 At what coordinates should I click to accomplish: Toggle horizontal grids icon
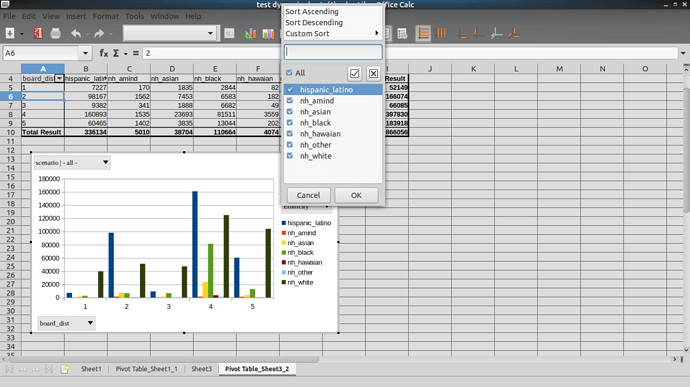(423, 33)
